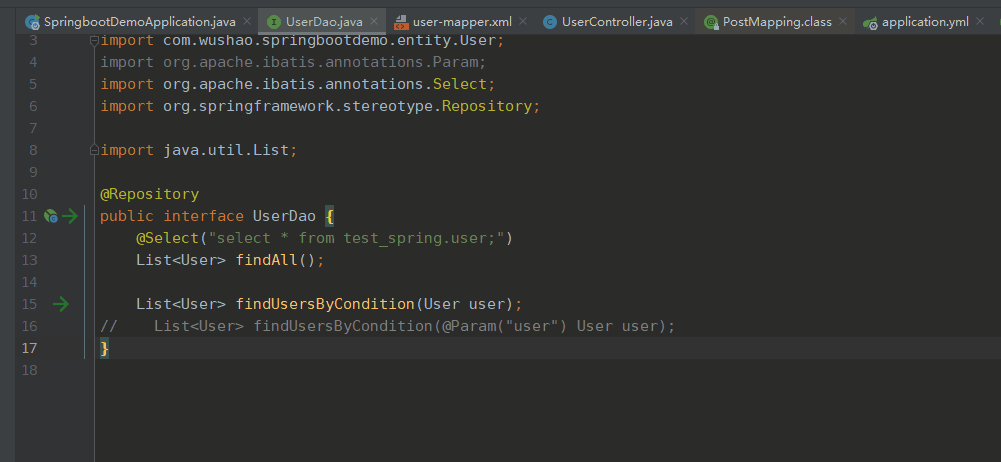The height and width of the screenshot is (462, 1001).
Task: Click the green mapper arrow on line 15
Action: [61, 304]
